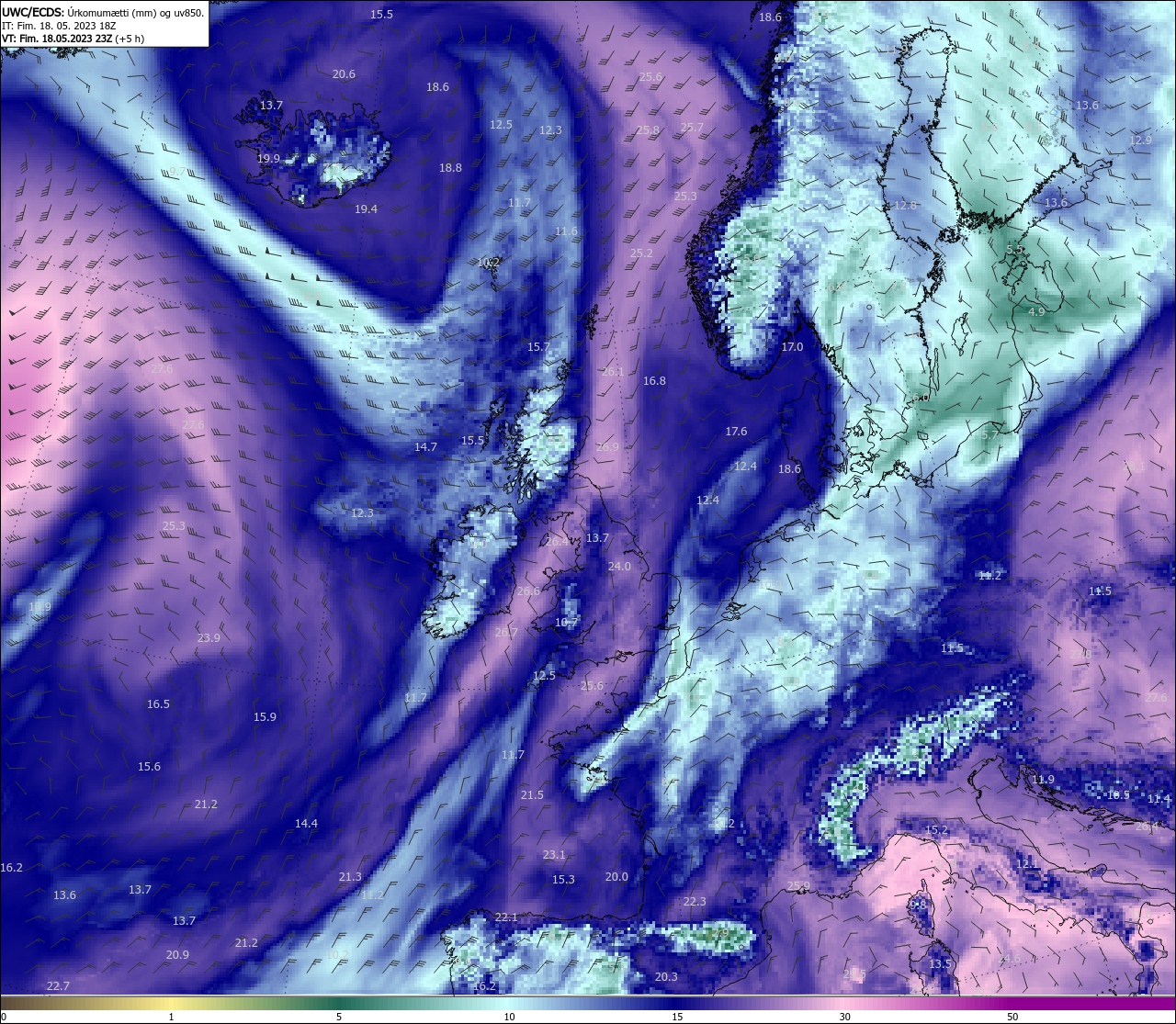This screenshot has width=1176, height=1024.
Task: Click the color scale tick labeled 10
Action: point(508,1017)
